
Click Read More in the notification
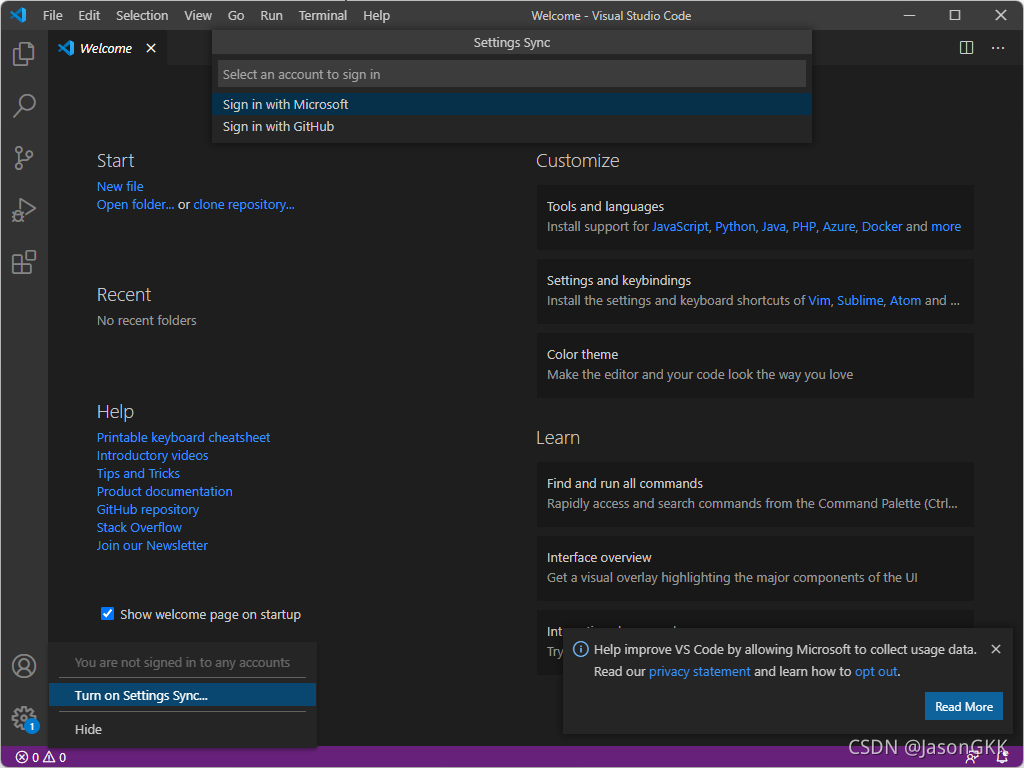[x=963, y=707]
